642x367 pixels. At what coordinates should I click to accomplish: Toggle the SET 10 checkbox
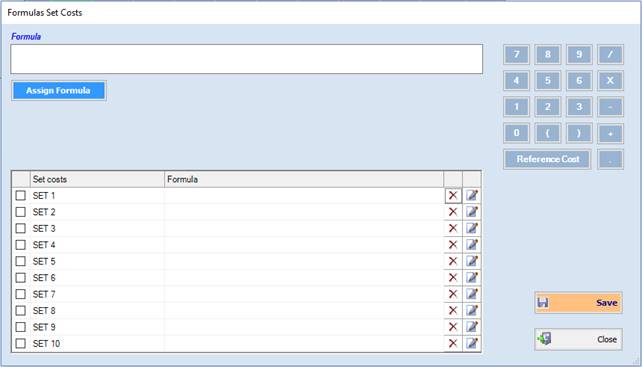point(20,343)
